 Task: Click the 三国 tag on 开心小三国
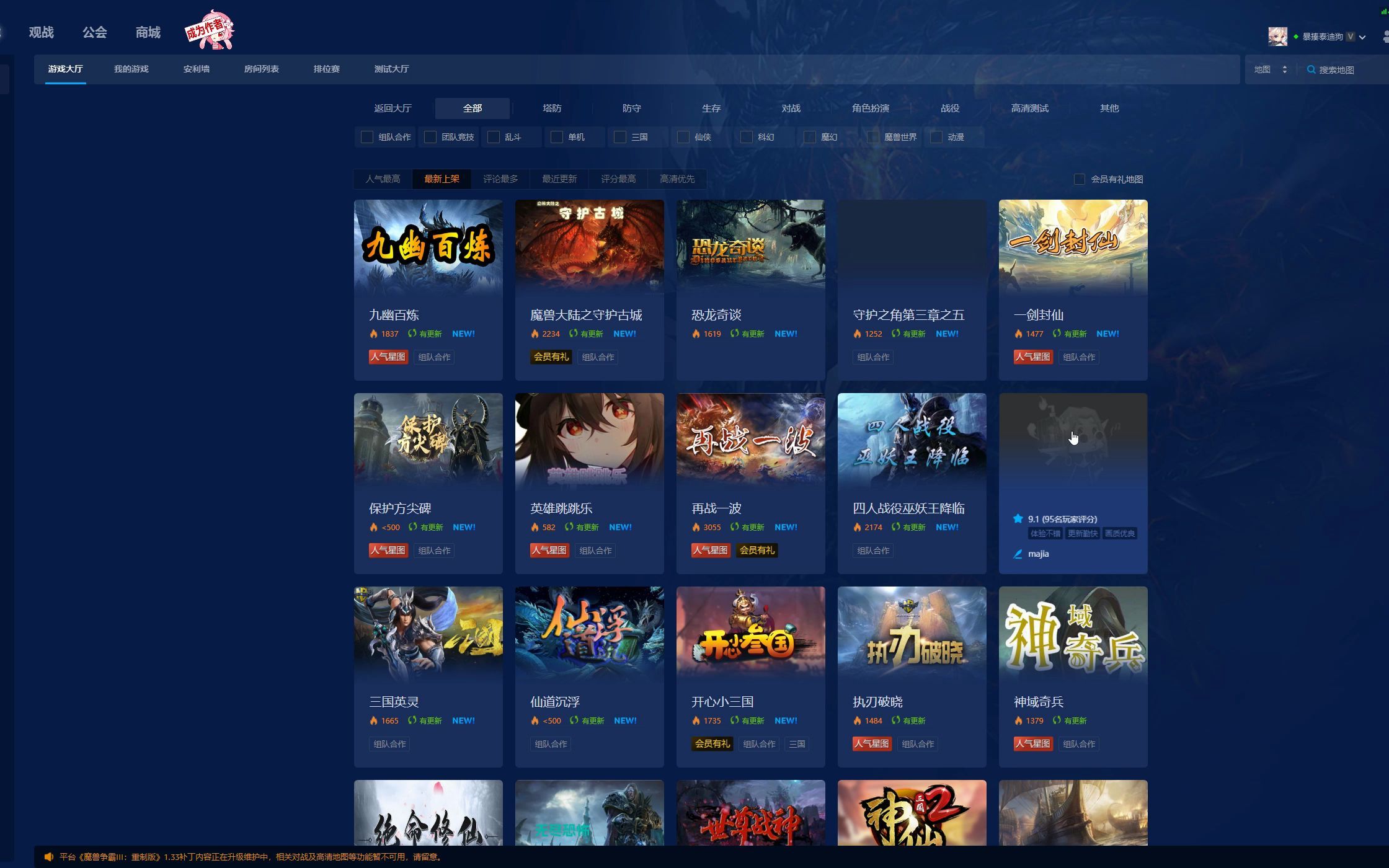point(797,744)
